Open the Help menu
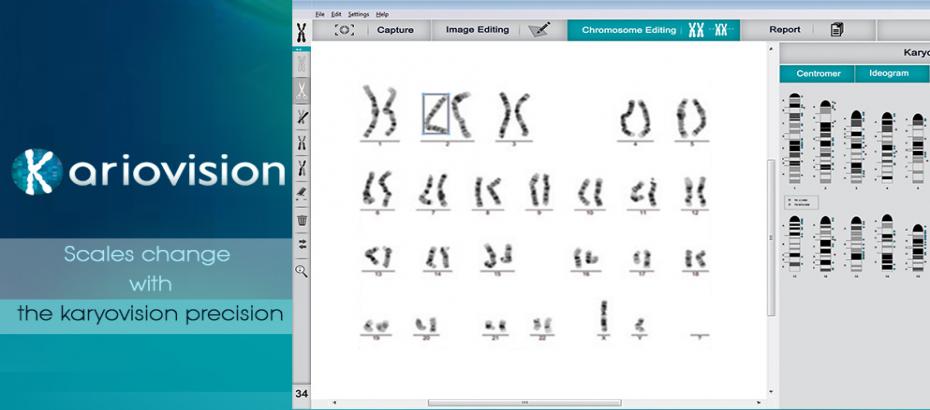Screen dimensions: 930x410 coord(382,14)
